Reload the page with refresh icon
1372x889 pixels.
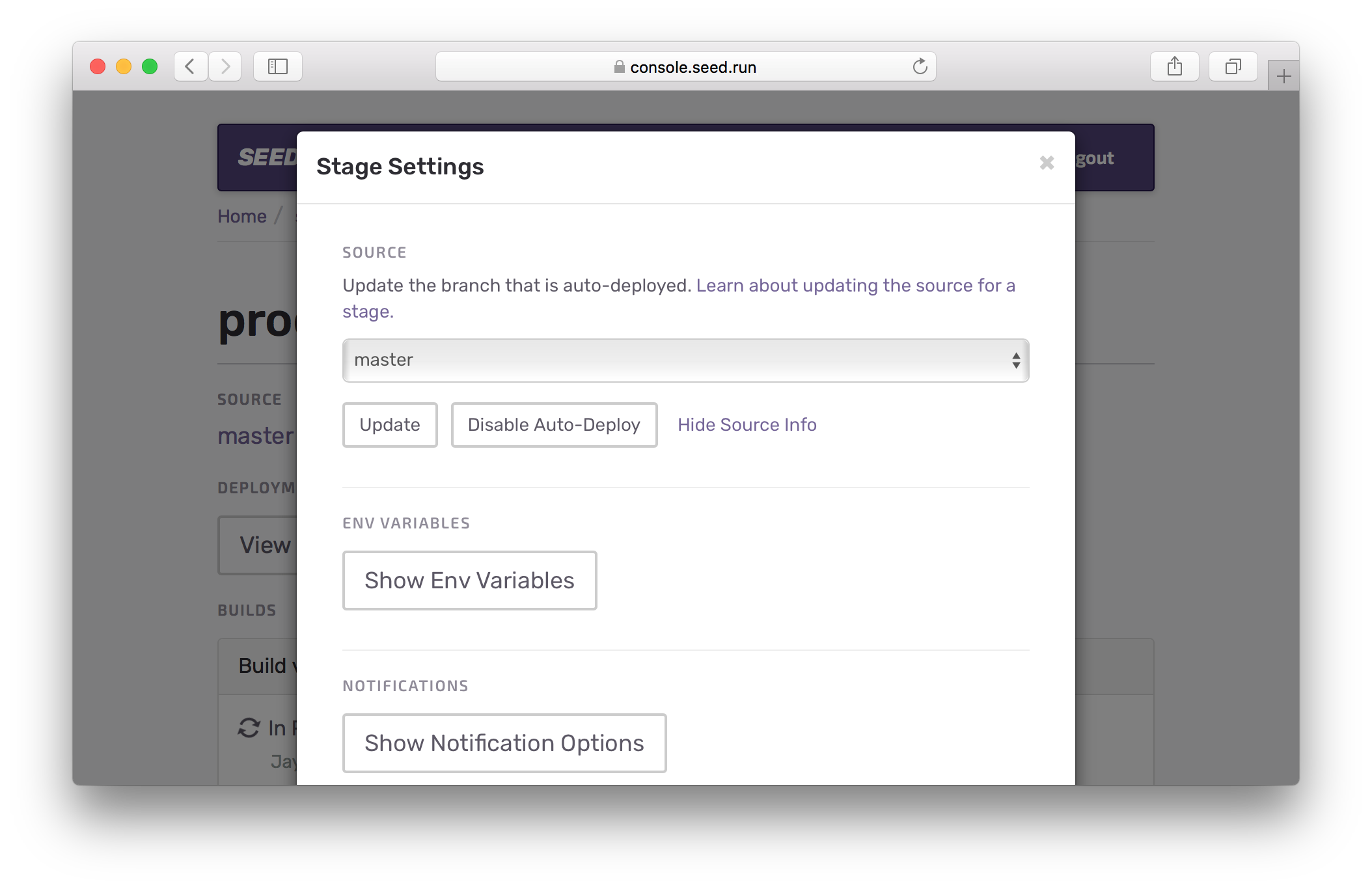(x=920, y=66)
